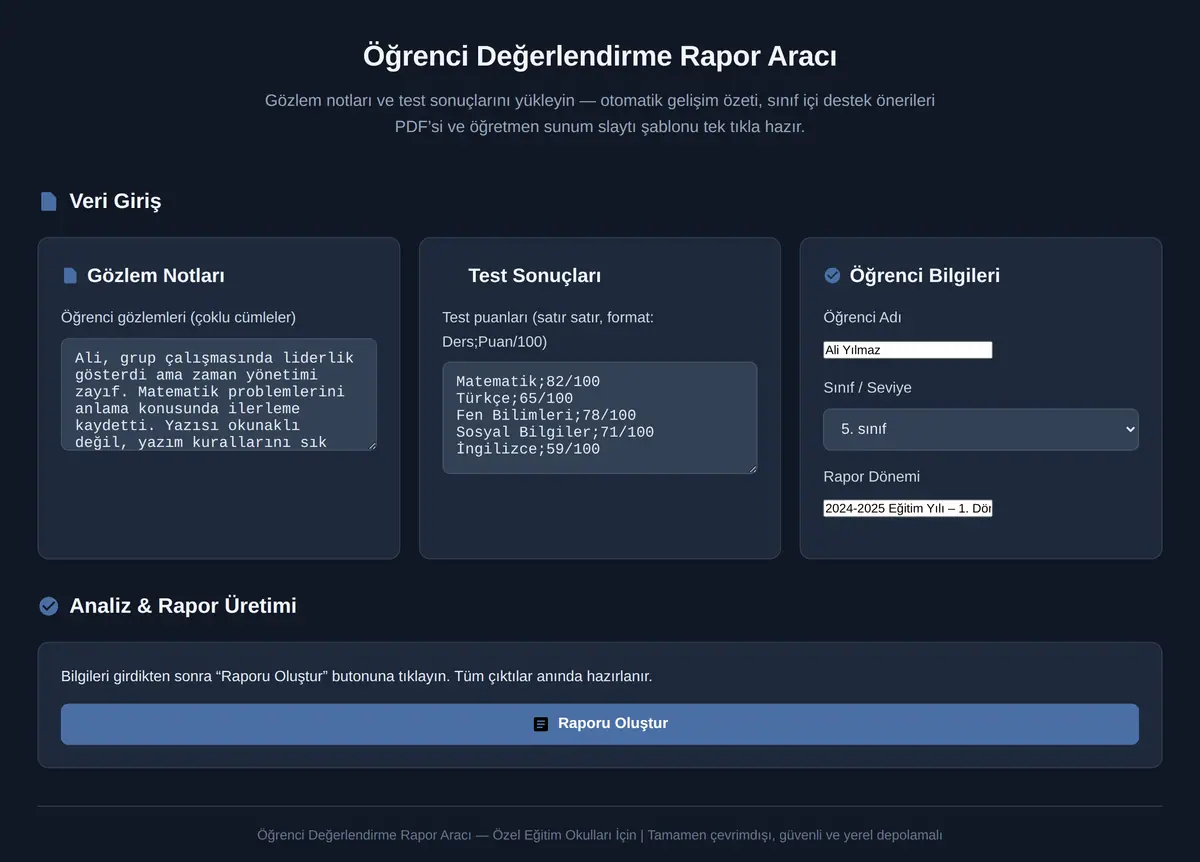Screen dimensions: 1200x862
Task: Click the Test puanları format label
Action: [548, 330]
